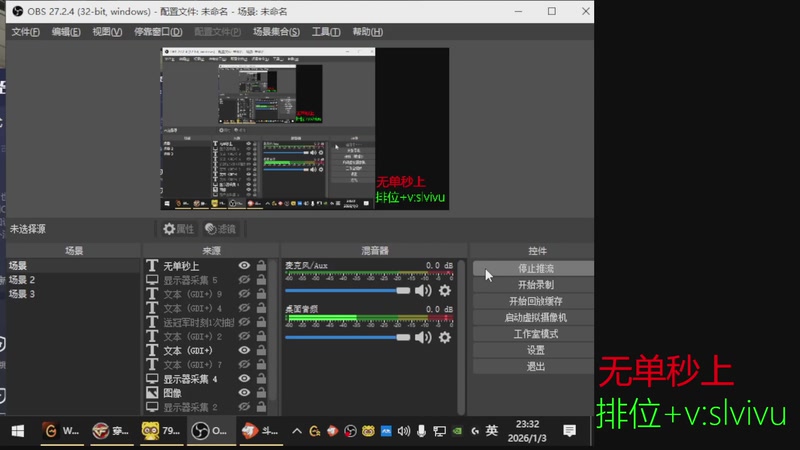Show the 显示器采集 2 source
The width and height of the screenshot is (800, 450).
[244, 407]
